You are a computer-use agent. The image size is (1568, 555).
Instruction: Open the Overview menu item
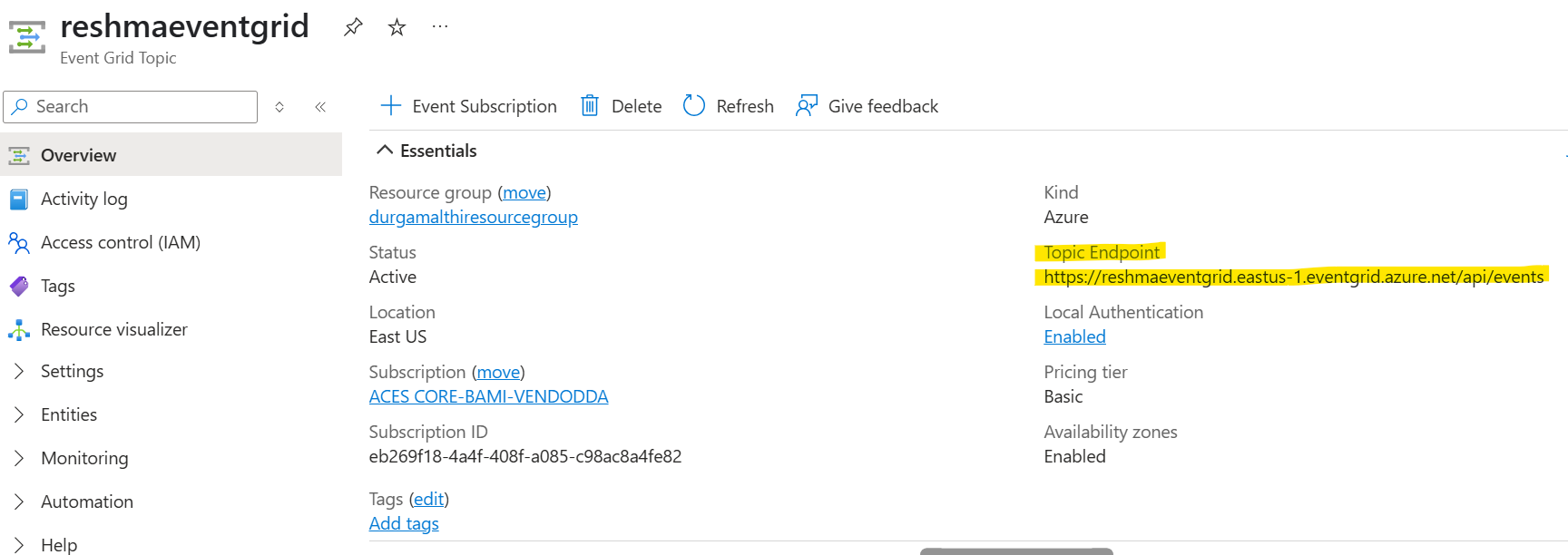pyautogui.click(x=171, y=155)
